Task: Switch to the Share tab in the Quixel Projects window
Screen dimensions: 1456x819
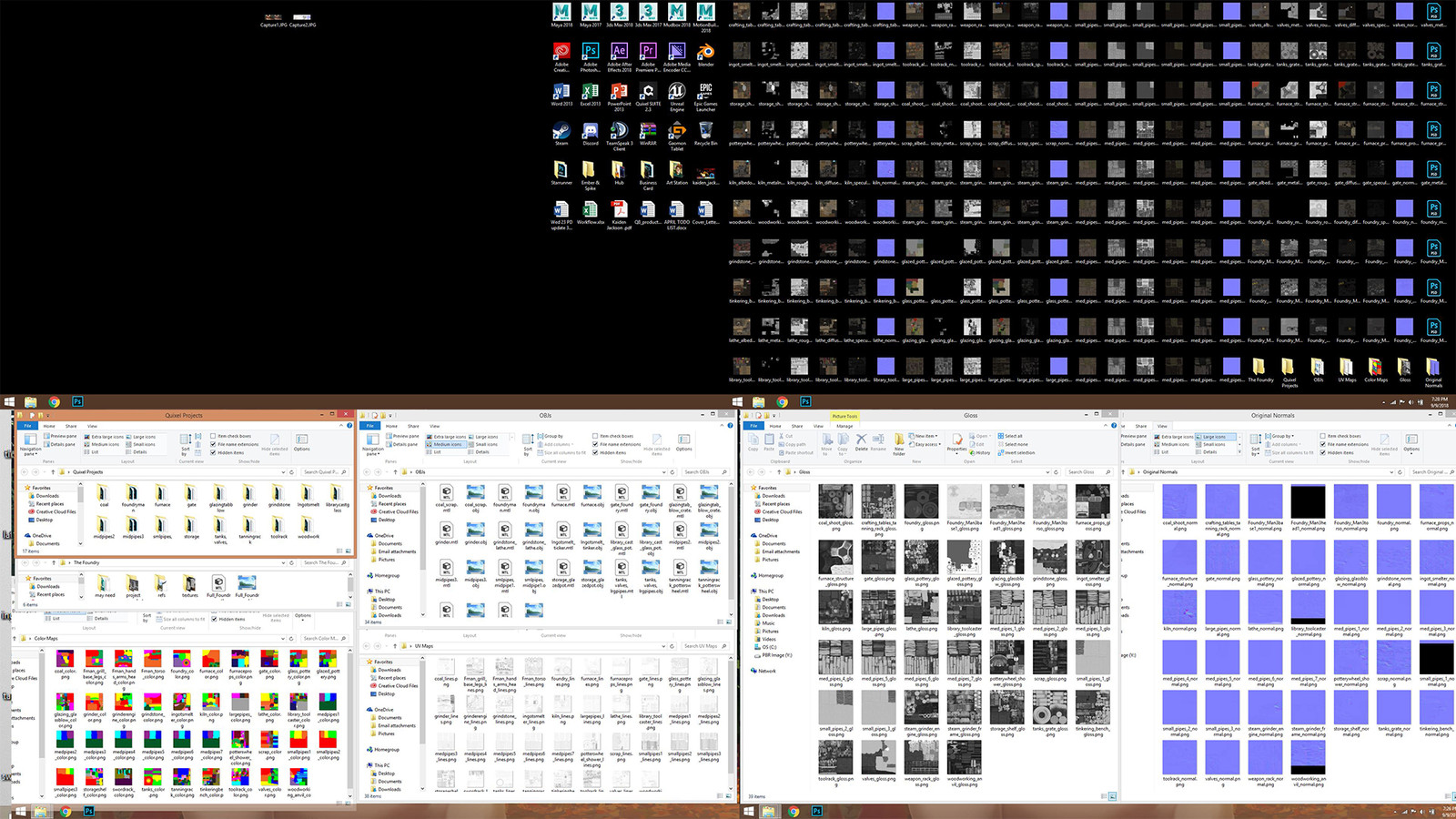Action: point(71,426)
